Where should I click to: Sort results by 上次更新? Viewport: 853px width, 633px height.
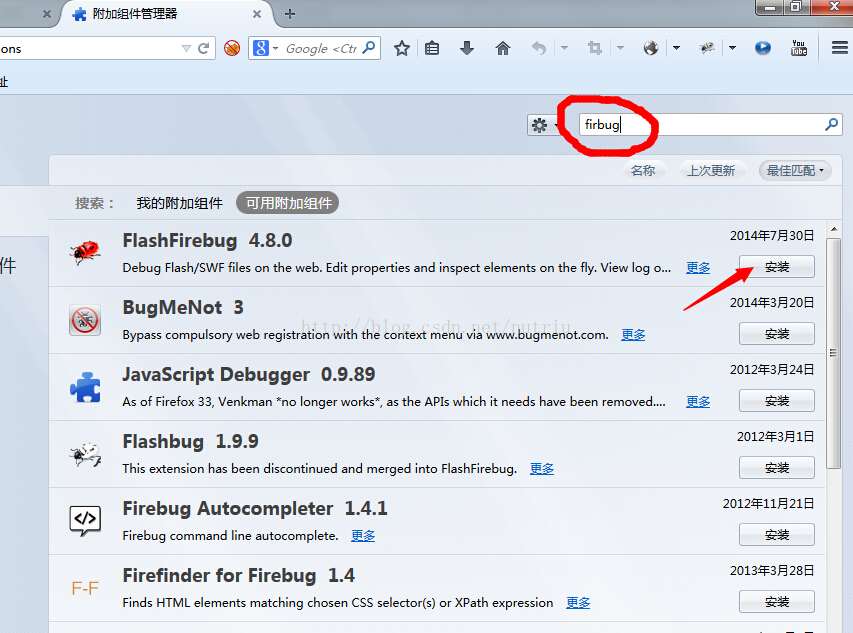tap(710, 171)
